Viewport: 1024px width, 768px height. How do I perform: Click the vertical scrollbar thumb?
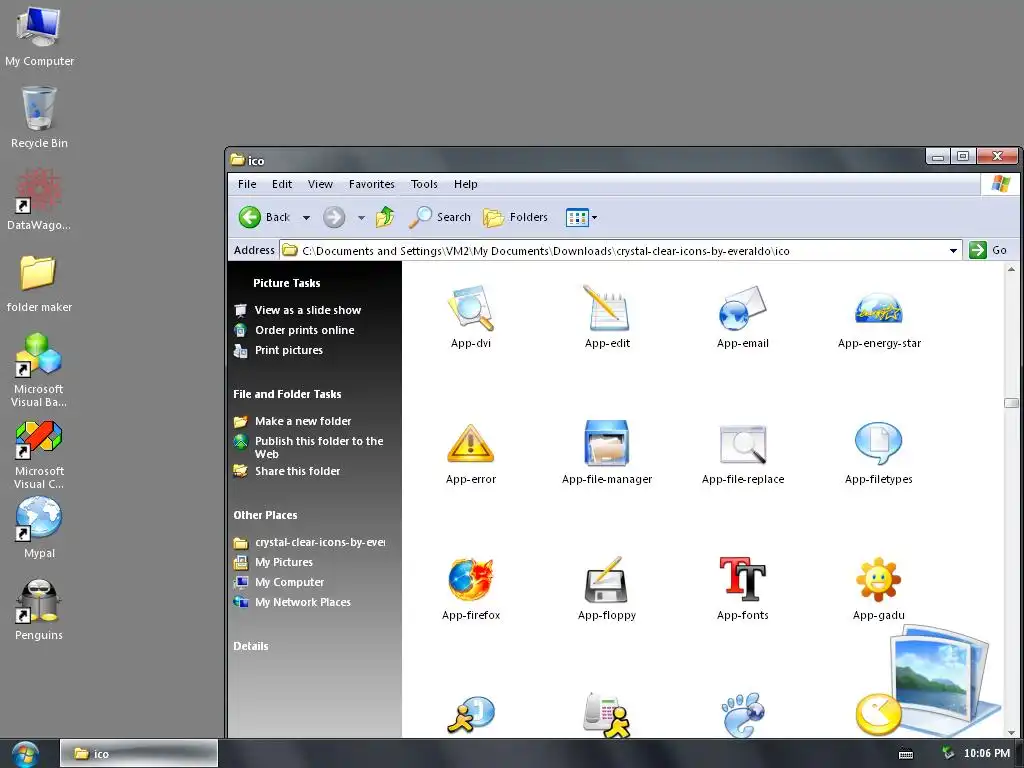click(1011, 403)
